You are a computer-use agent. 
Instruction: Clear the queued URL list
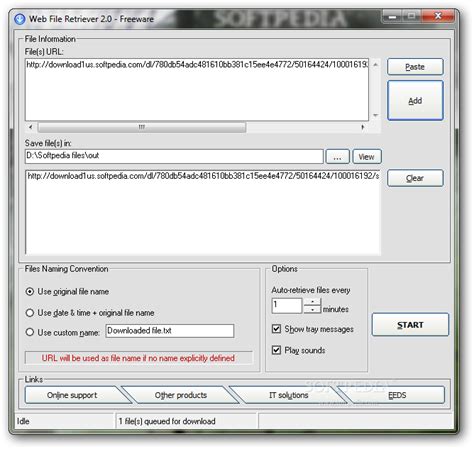point(415,178)
